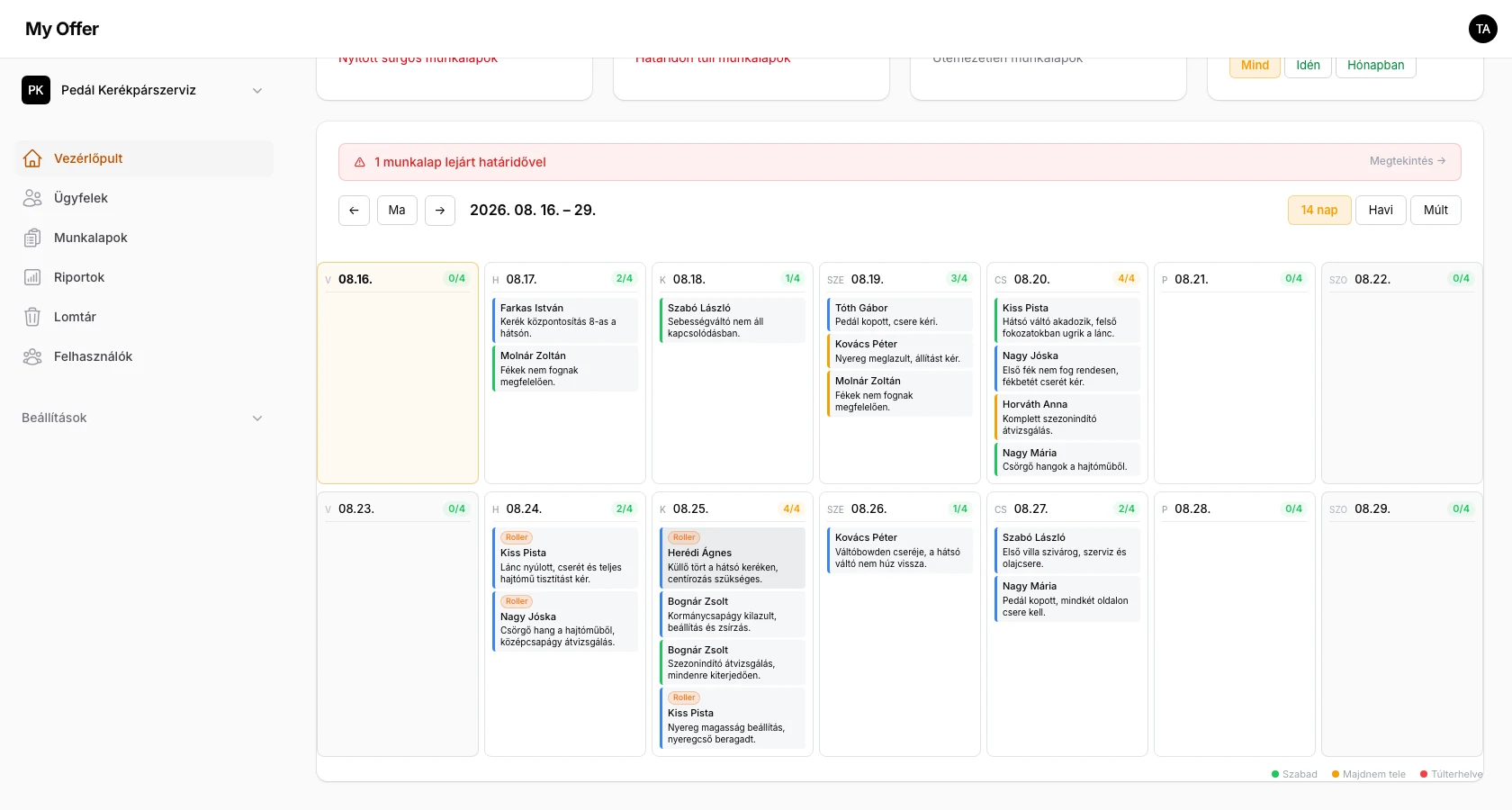
Task: Select the Idén filter tab
Action: [x=1308, y=66]
